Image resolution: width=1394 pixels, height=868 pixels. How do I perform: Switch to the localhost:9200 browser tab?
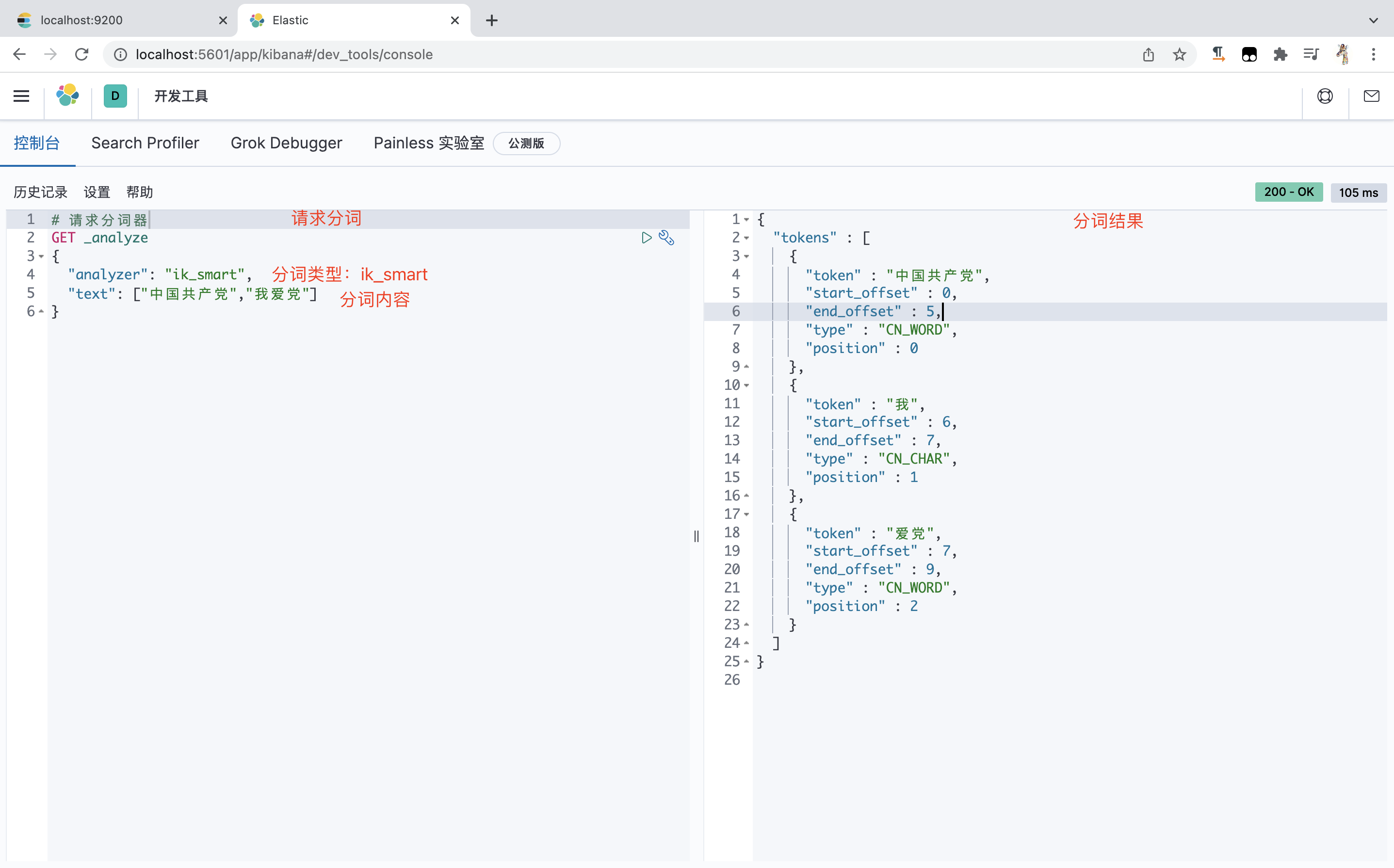click(119, 20)
